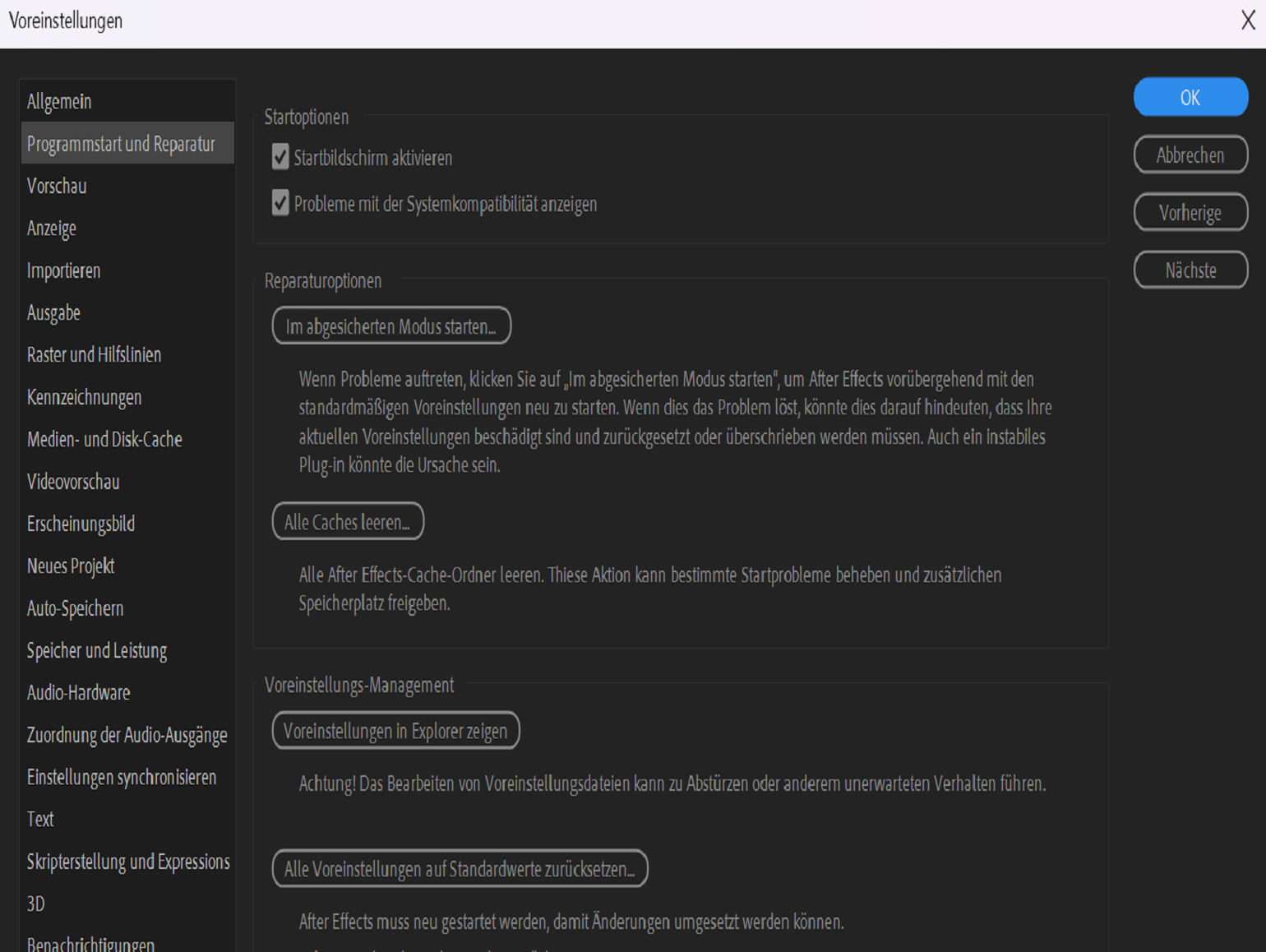
Task: Enable or disable Startbildschirm aktivieren checkbox
Action: pos(280,157)
